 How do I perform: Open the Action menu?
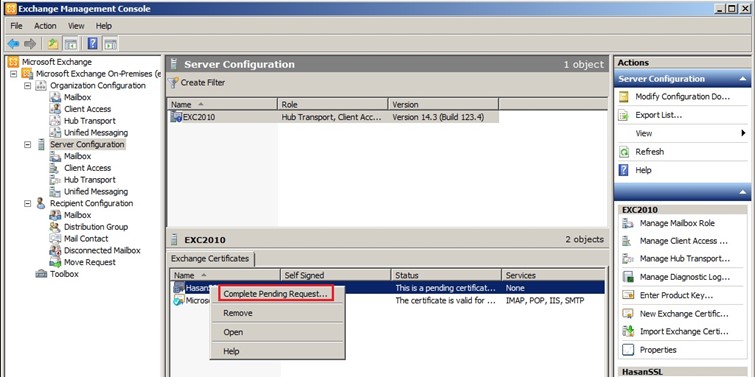point(45,26)
